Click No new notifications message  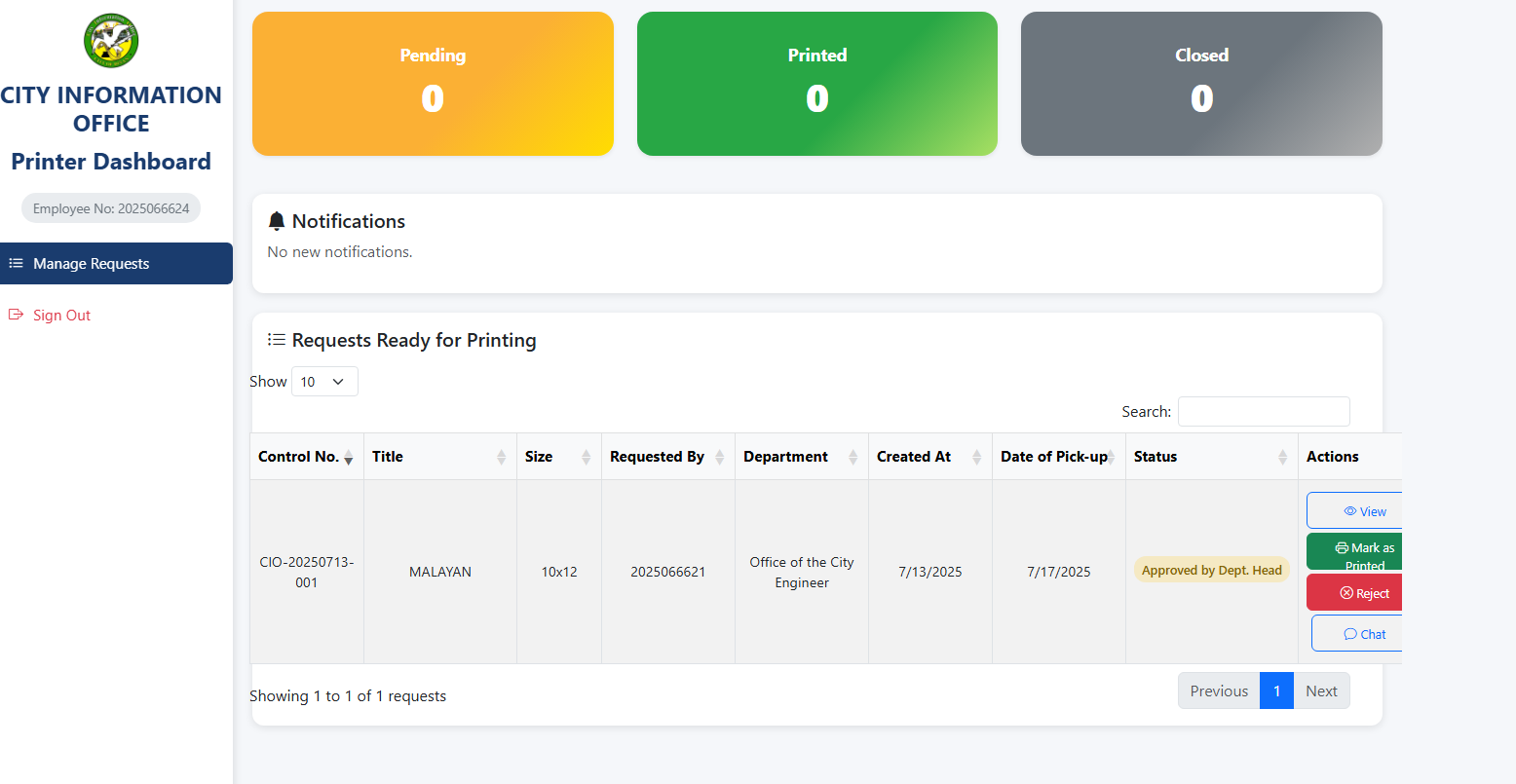tap(340, 251)
